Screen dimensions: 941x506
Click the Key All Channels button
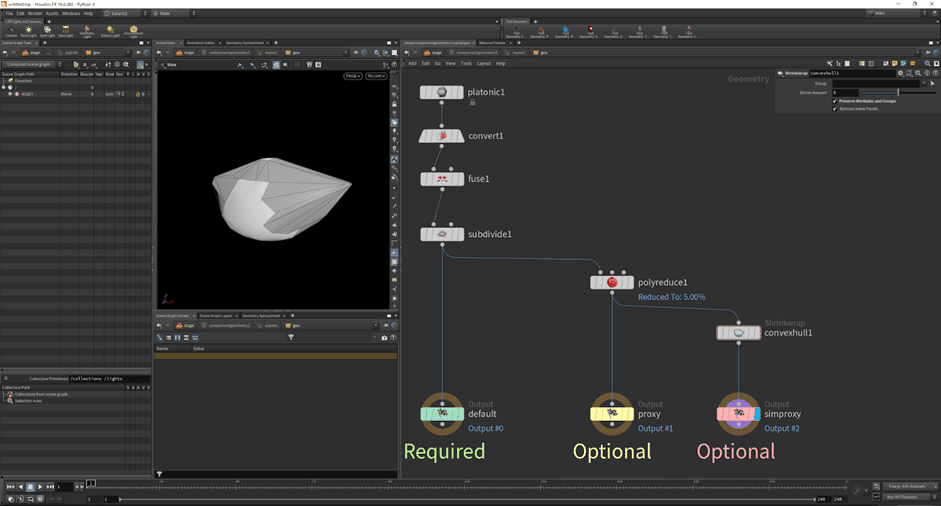click(904, 497)
